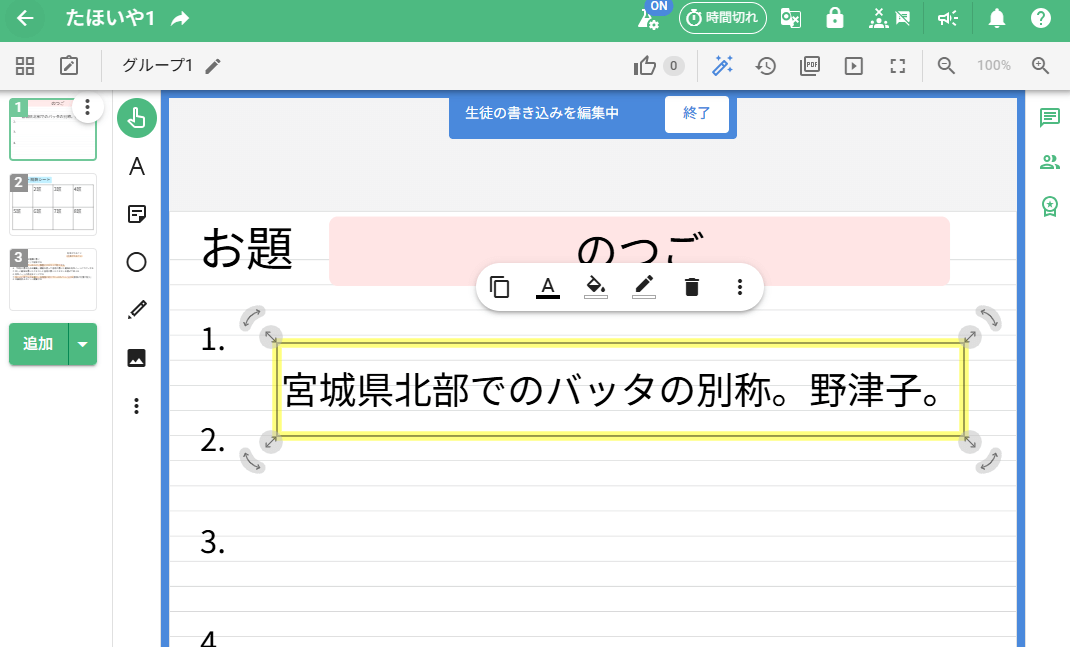Viewport: 1070px width, 647px height.
Task: Select the pen drawing tool
Action: [137, 310]
